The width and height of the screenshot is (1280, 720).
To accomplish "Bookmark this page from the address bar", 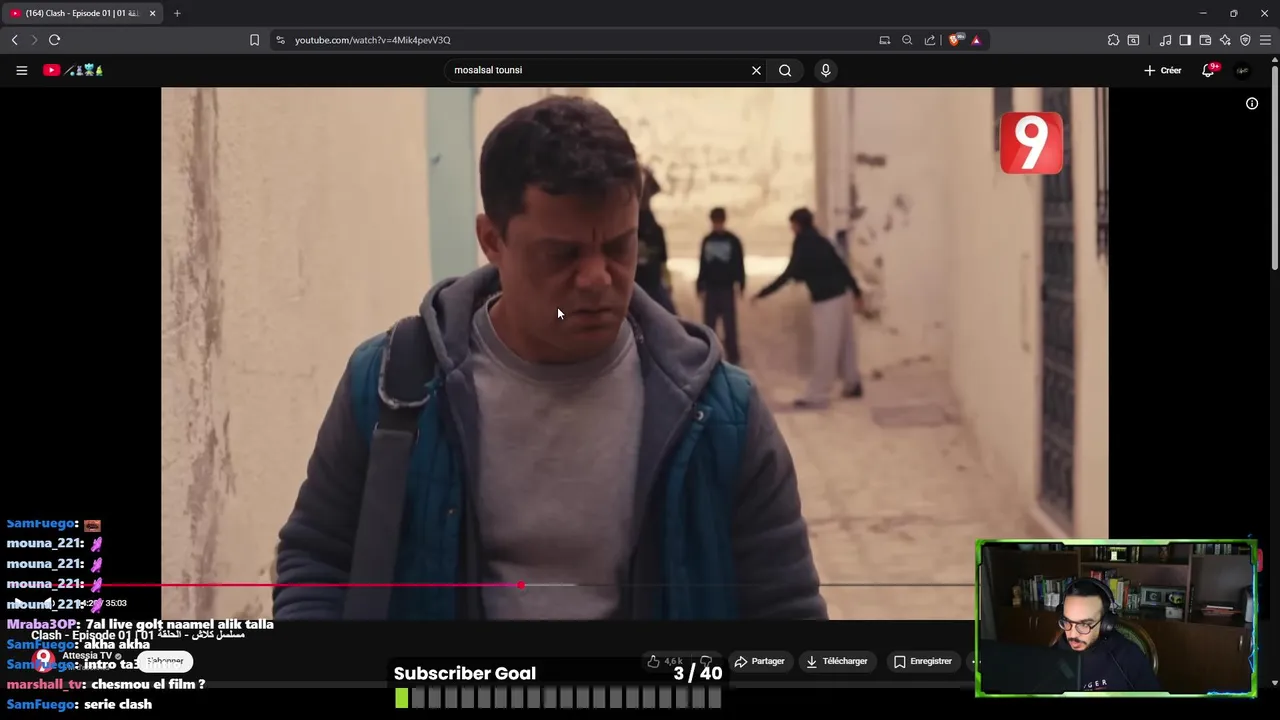I will click(x=254, y=40).
